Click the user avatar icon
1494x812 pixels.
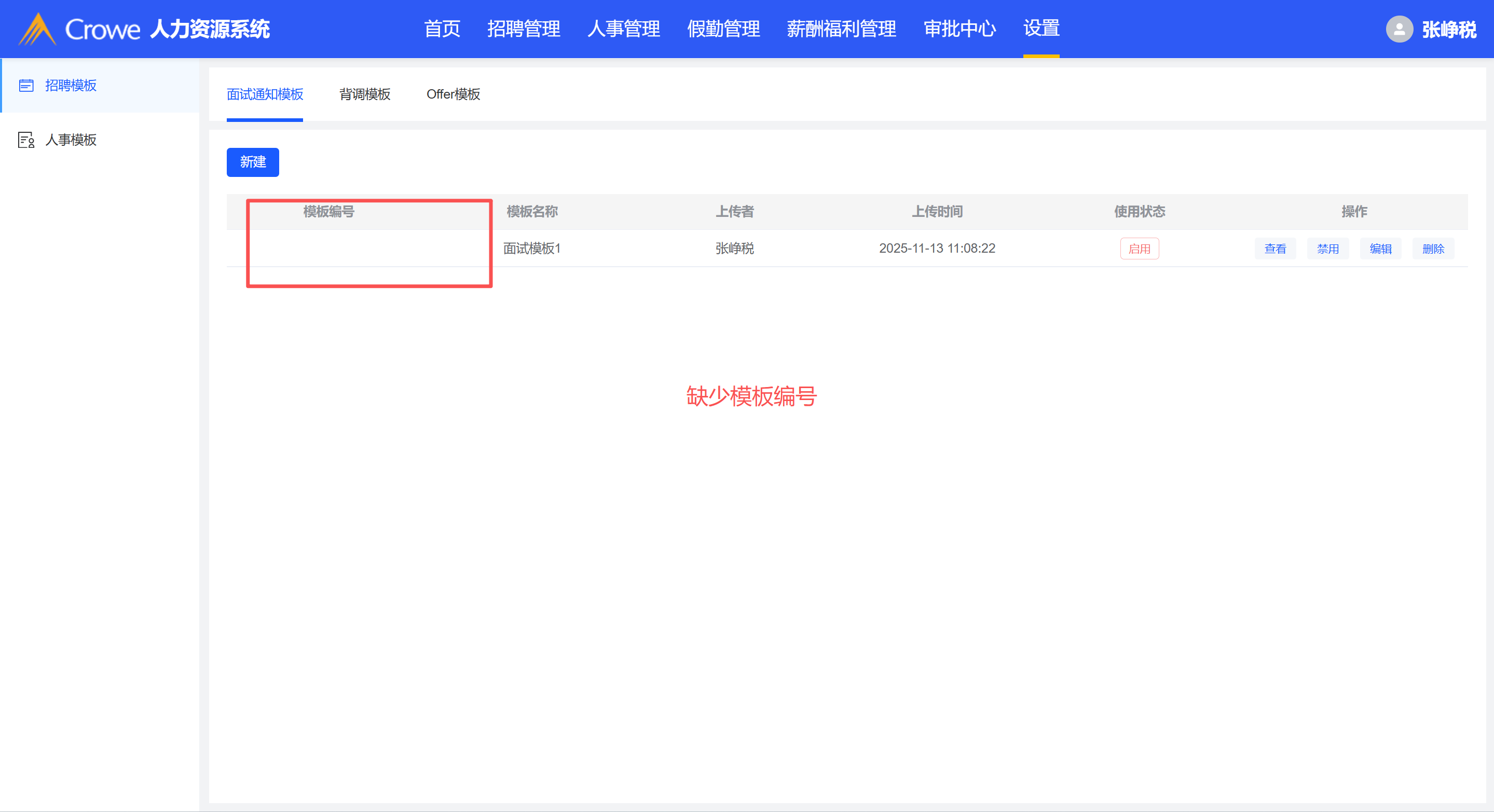coord(1399,29)
